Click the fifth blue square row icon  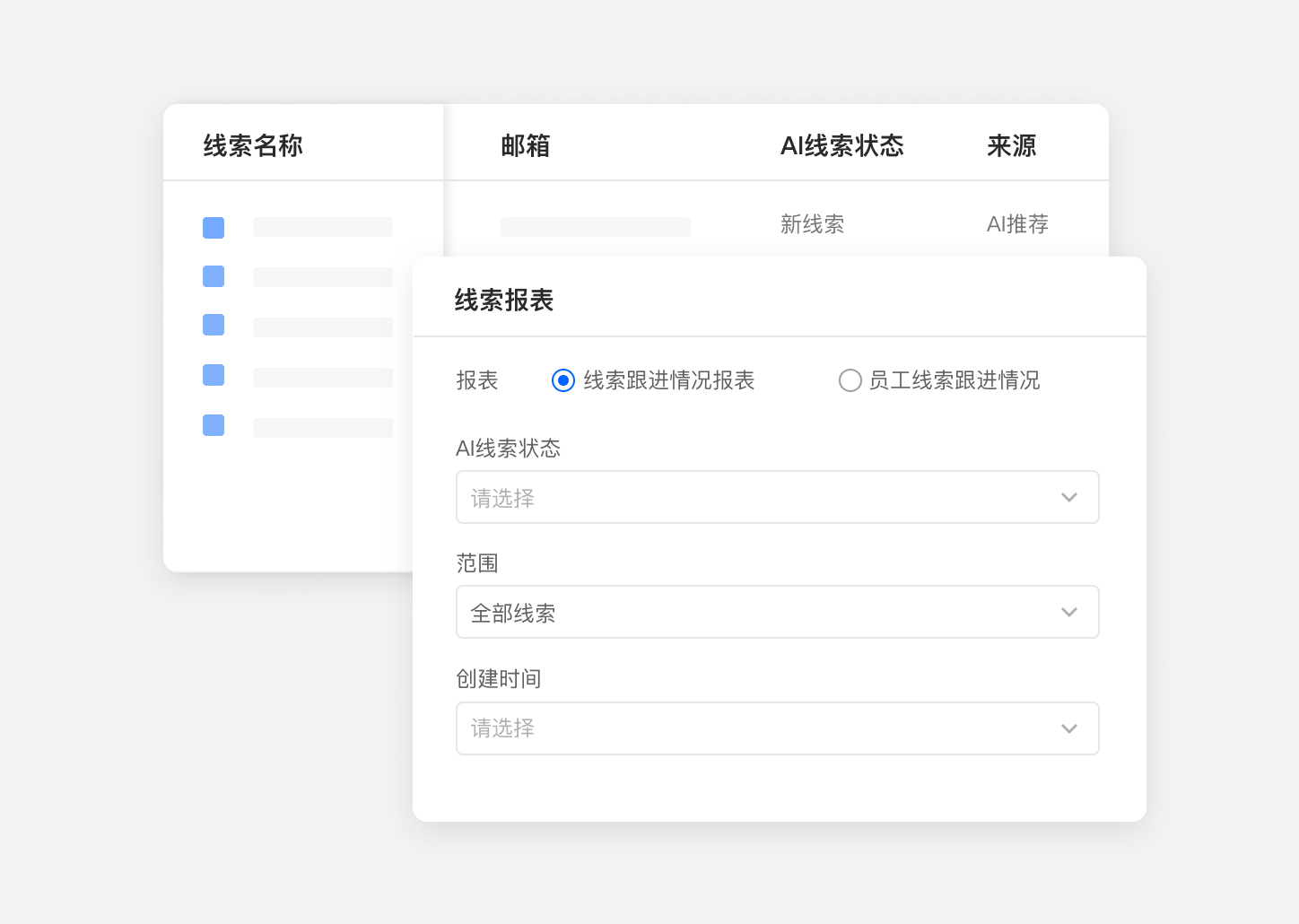coord(214,425)
